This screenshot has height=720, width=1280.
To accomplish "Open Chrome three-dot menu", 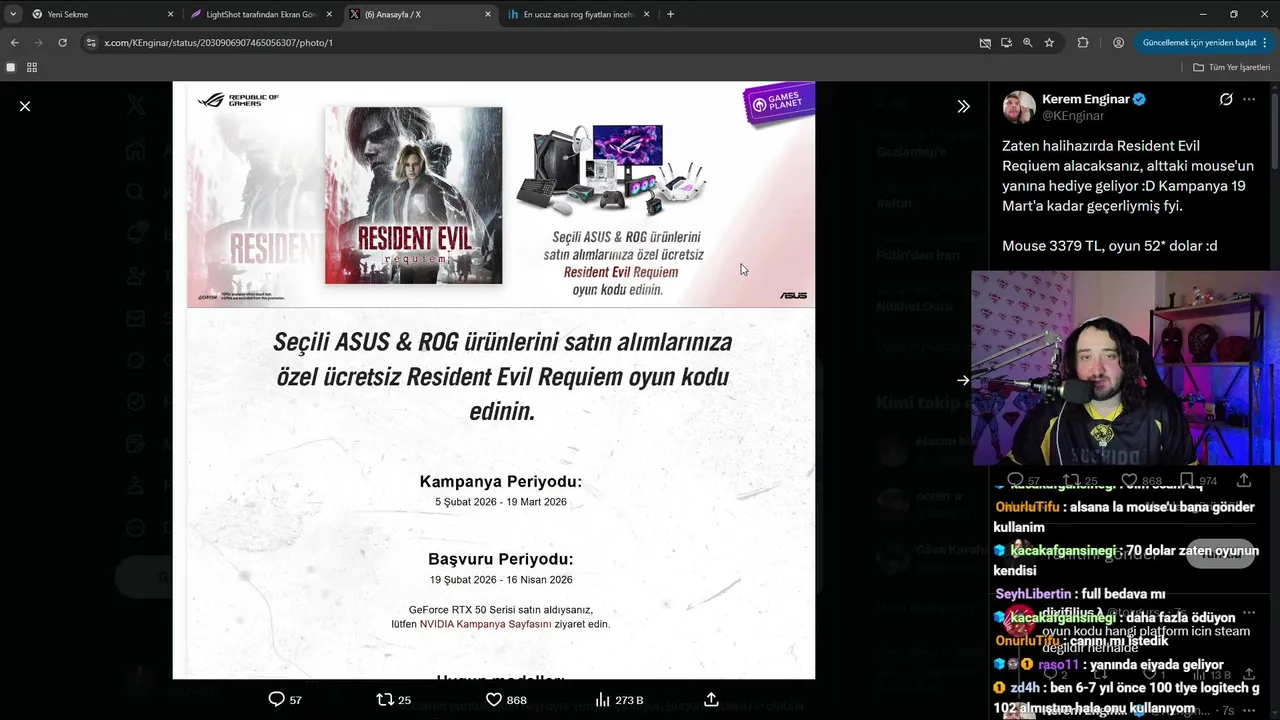I will [1266, 43].
